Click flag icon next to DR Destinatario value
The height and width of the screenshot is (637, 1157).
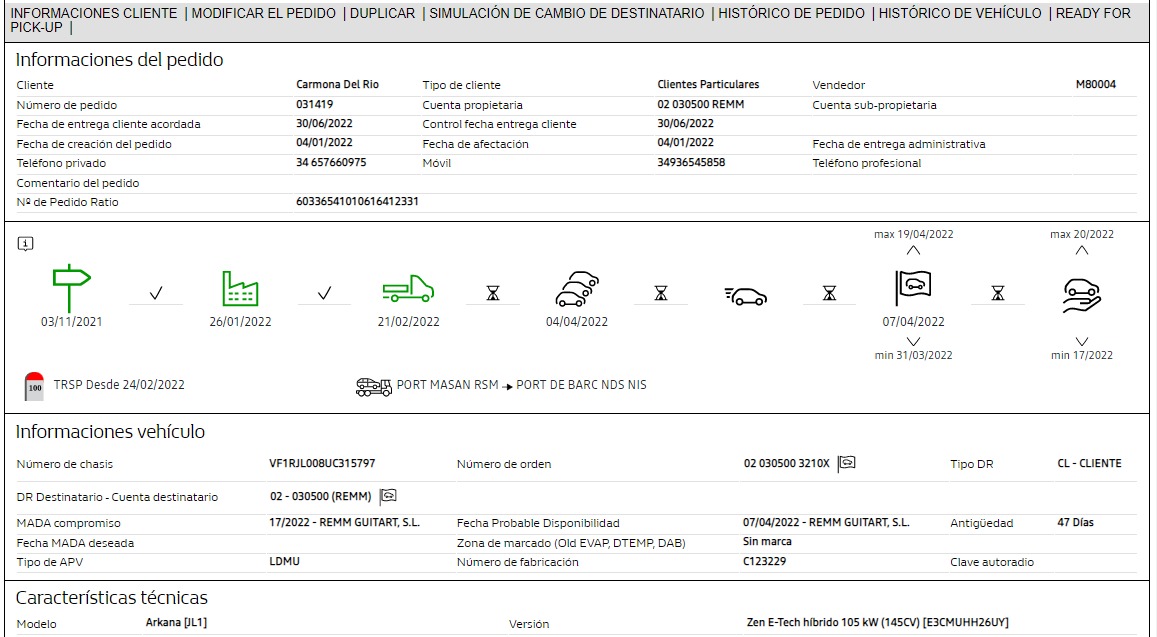(x=387, y=497)
